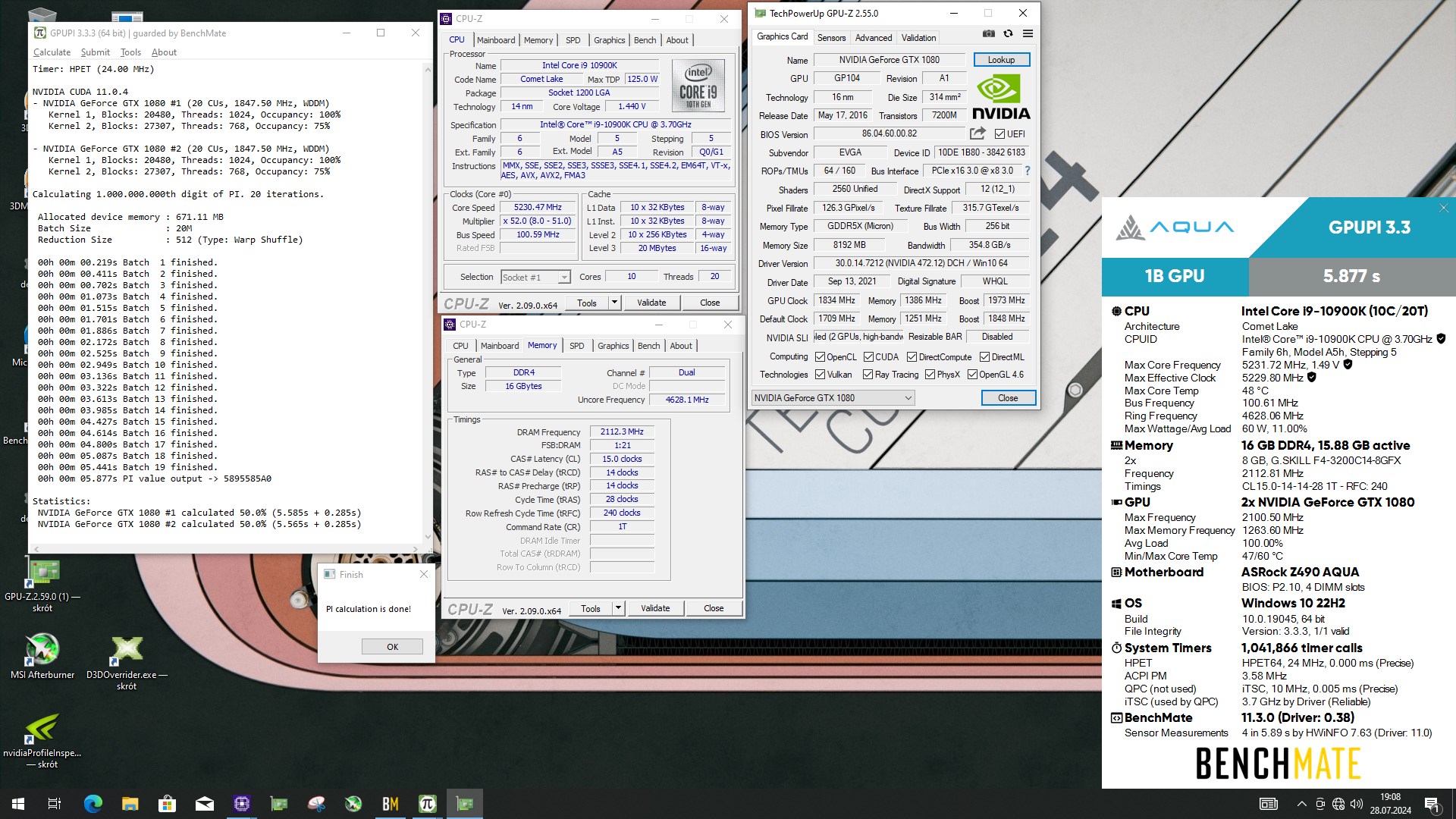Capture GPU-Z screenshot with camera icon

click(988, 33)
